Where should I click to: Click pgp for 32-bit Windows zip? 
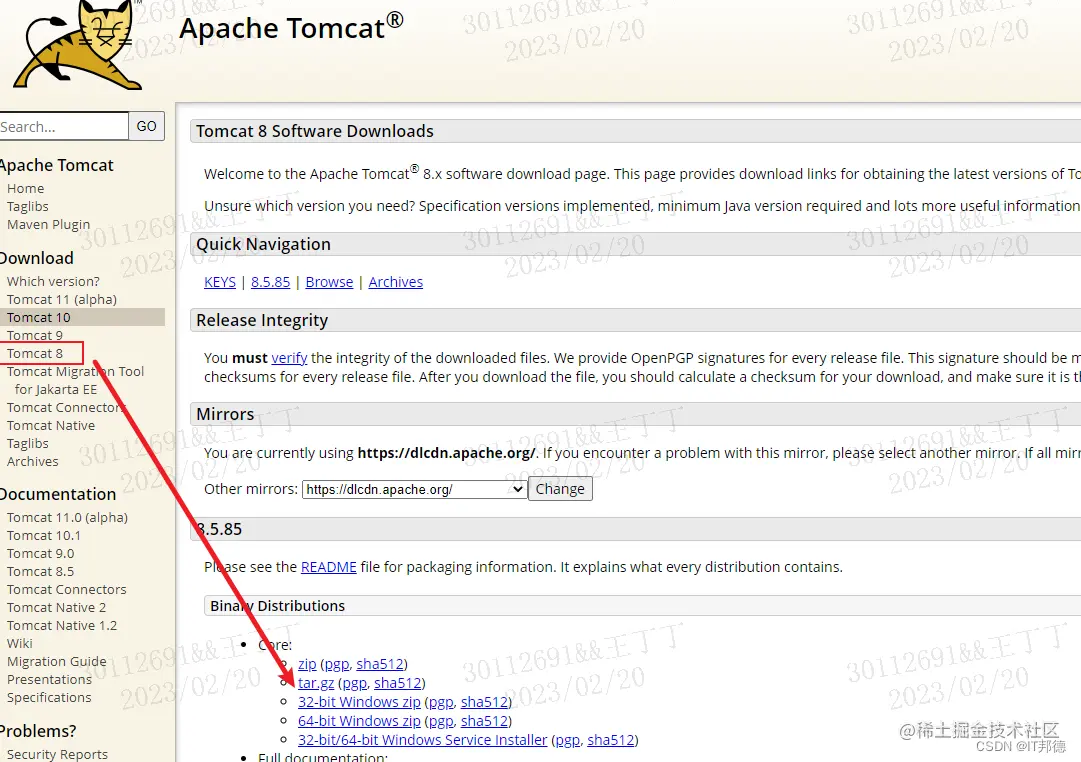point(441,702)
